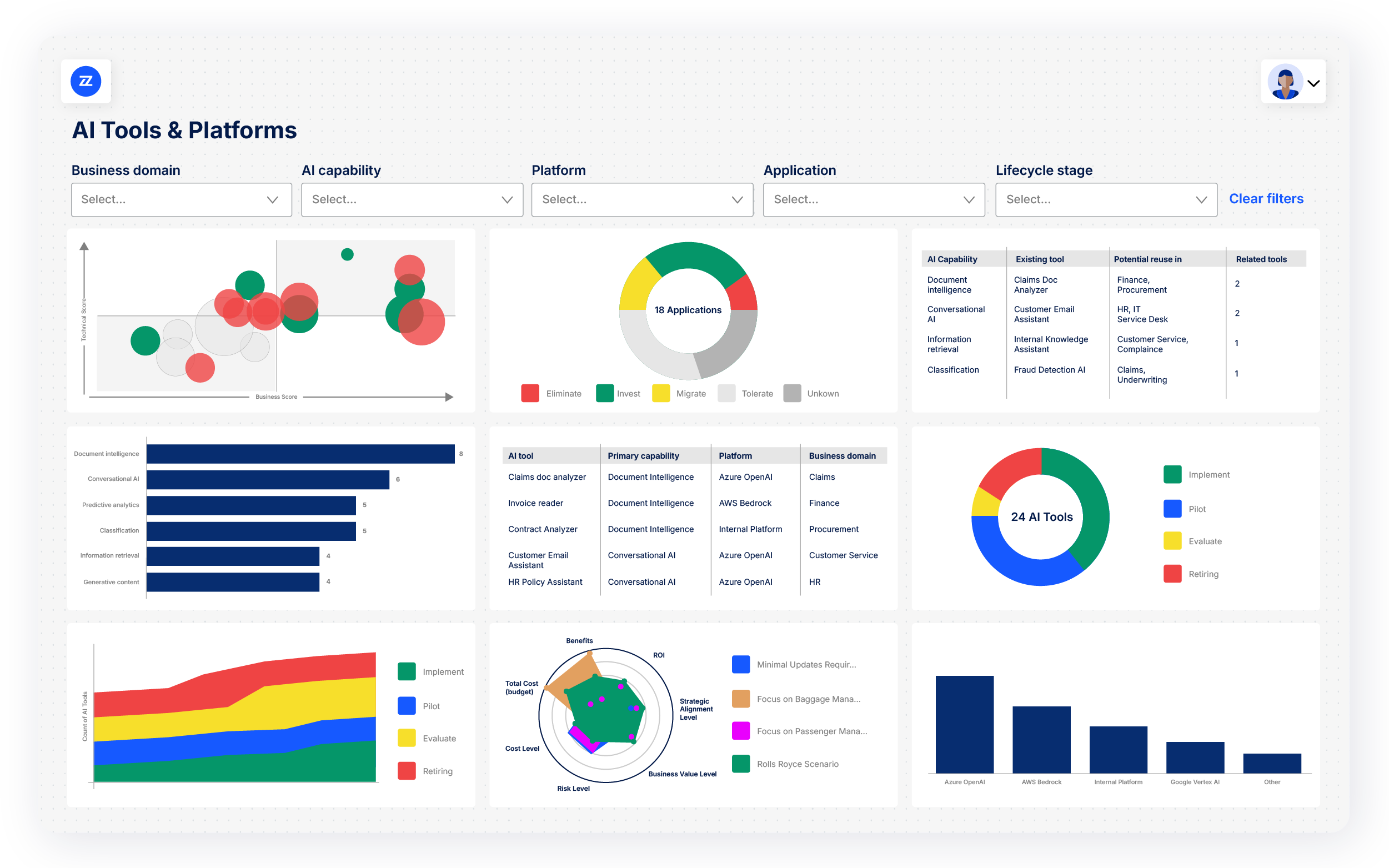Expand the account menu chevron
The height and width of the screenshot is (868, 1389).
(x=1314, y=83)
